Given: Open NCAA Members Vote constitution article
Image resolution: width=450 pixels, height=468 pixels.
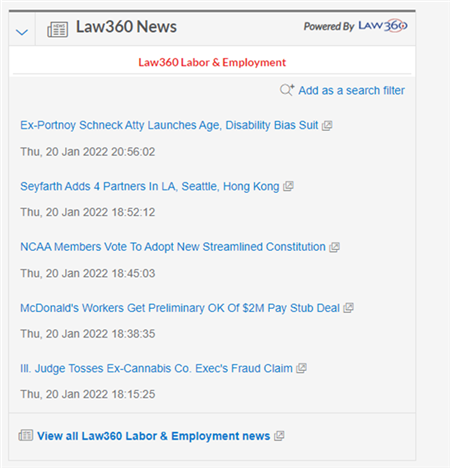Looking at the screenshot, I should click(173, 247).
